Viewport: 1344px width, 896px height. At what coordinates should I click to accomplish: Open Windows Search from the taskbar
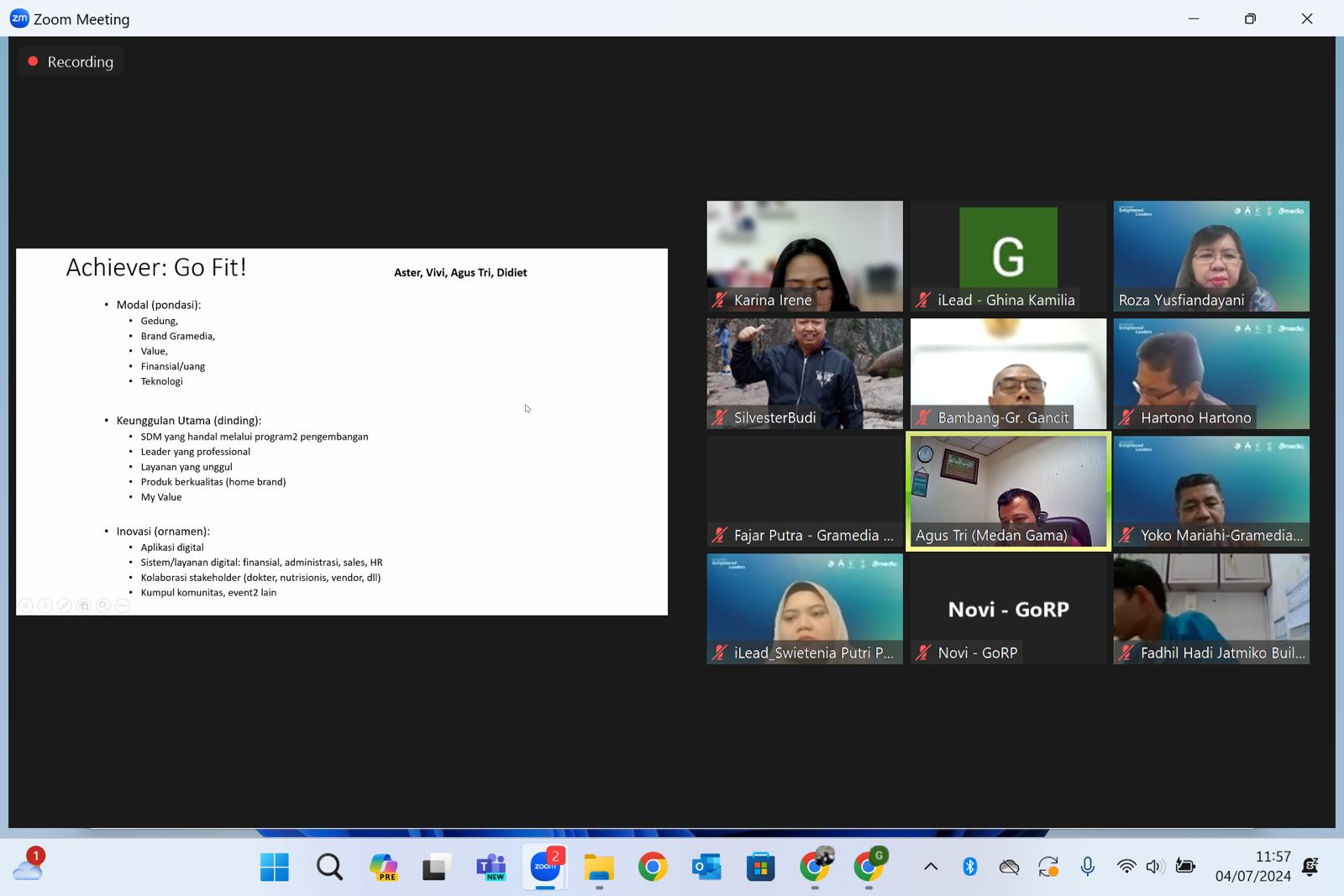[329, 867]
